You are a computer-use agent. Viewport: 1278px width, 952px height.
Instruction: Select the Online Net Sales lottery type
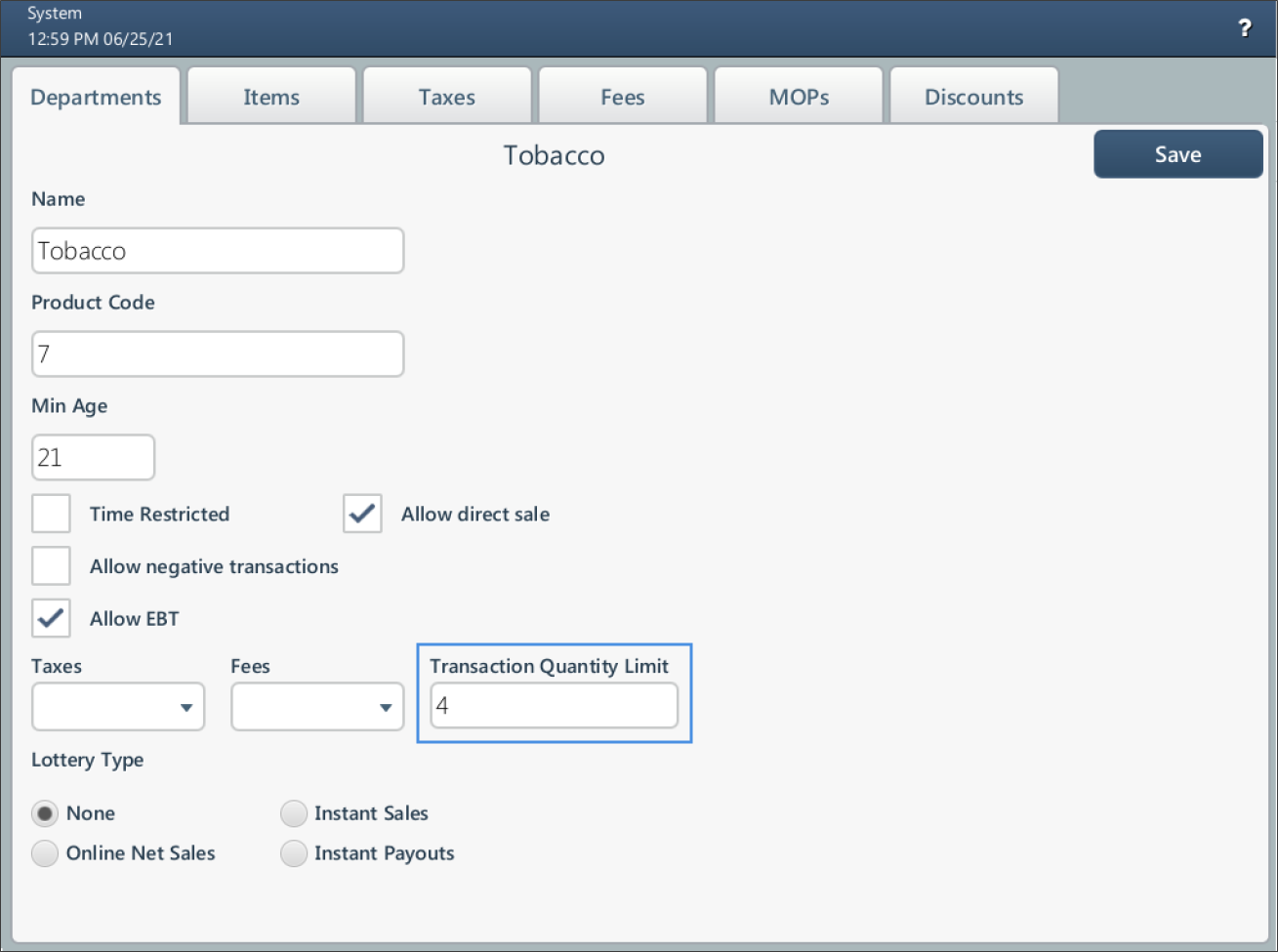[44, 852]
